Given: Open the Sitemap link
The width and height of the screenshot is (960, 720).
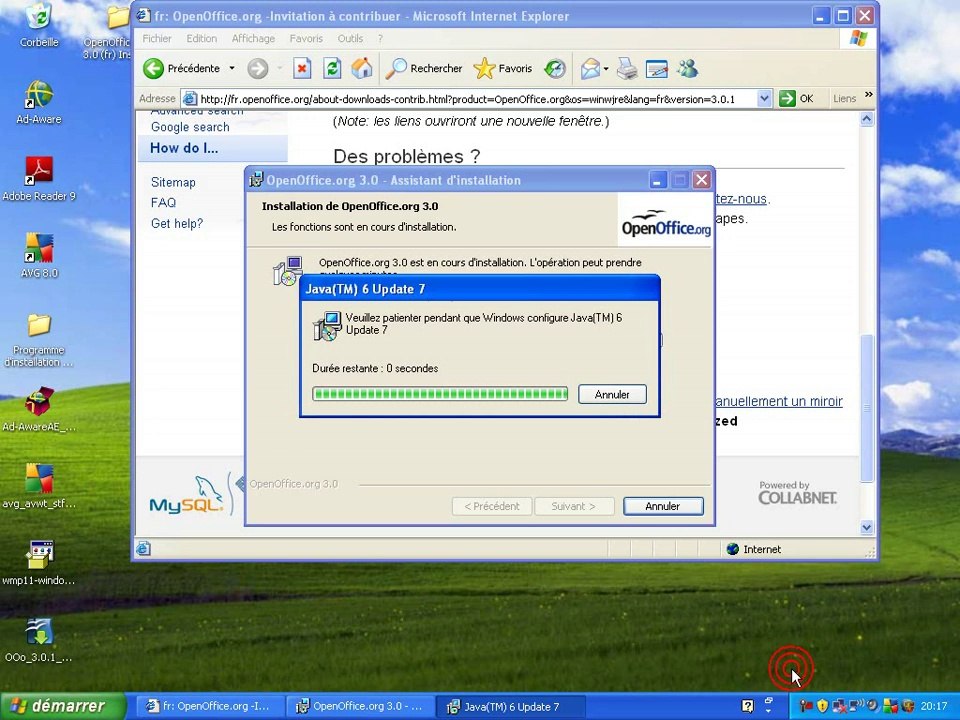Looking at the screenshot, I should point(173,182).
